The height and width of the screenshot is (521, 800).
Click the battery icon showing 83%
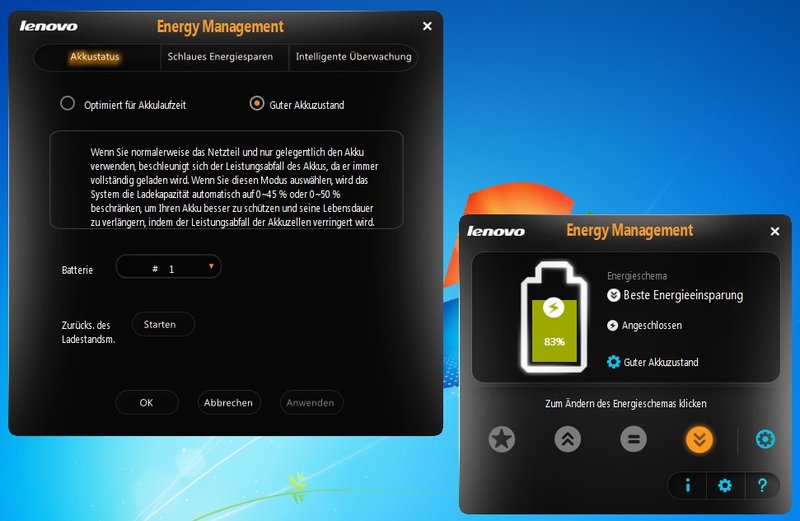pyautogui.click(x=554, y=316)
